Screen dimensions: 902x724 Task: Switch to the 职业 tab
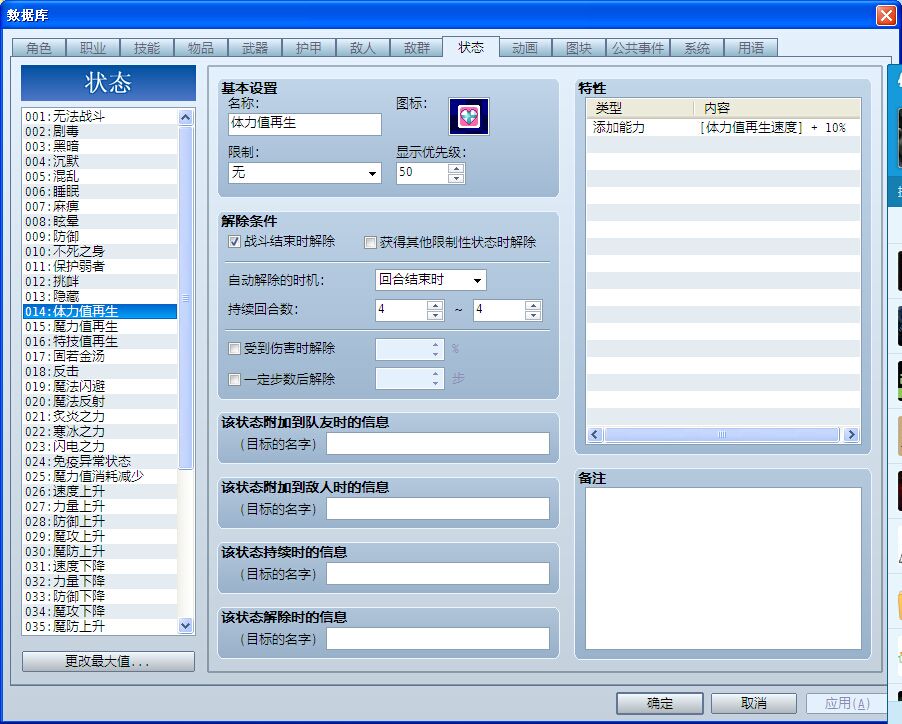93,48
